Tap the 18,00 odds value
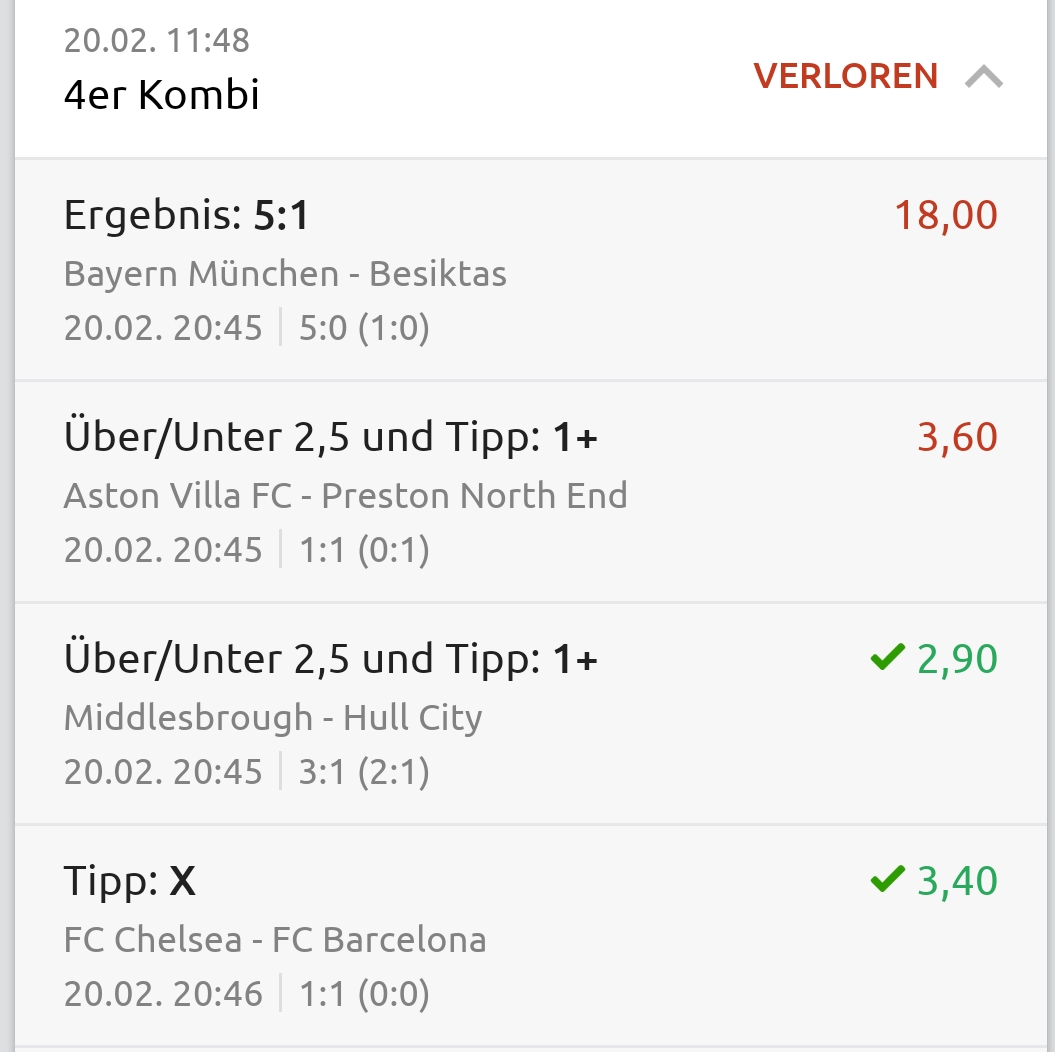The image size is (1055, 1052). coord(945,215)
